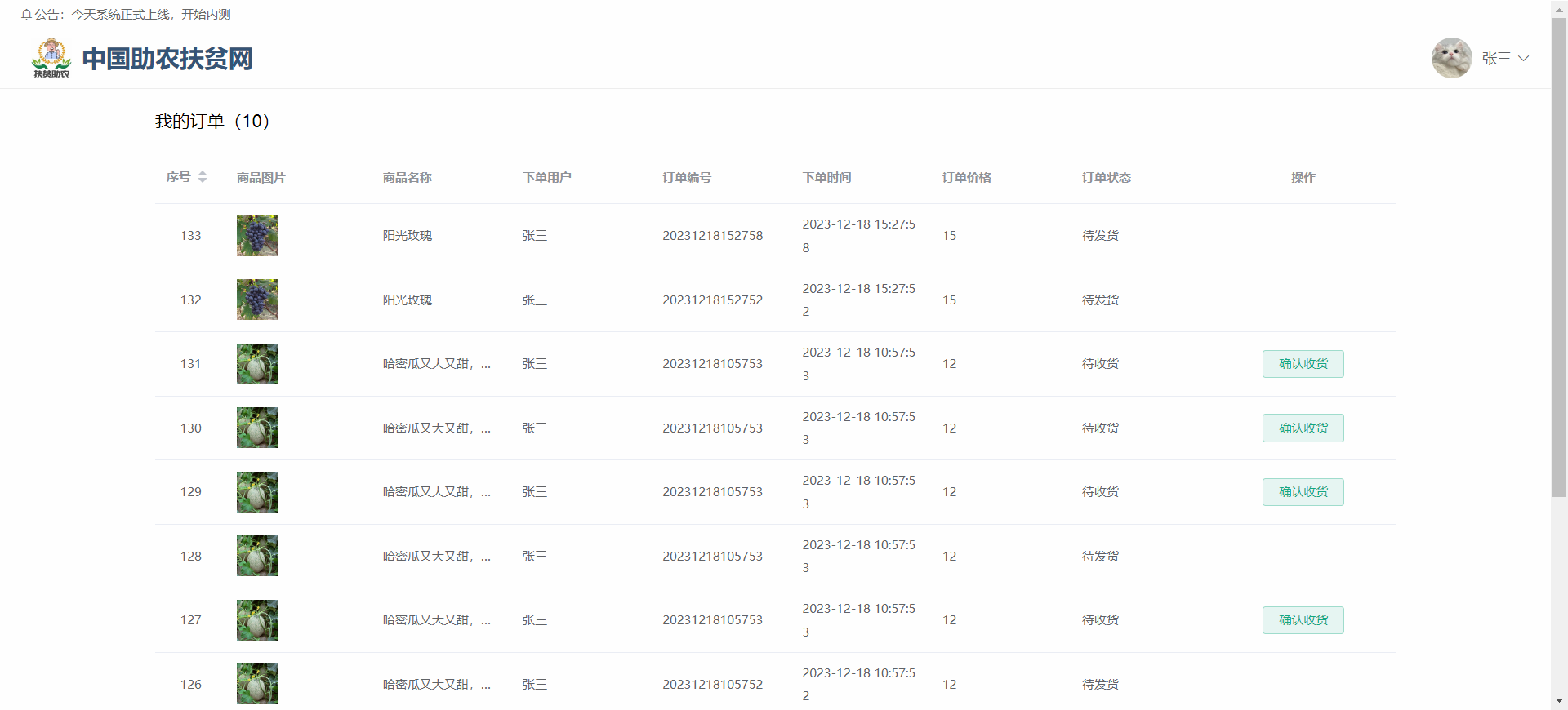Open the melon image for order 126
Viewport: 1568px width, 710px height.
[x=257, y=684]
